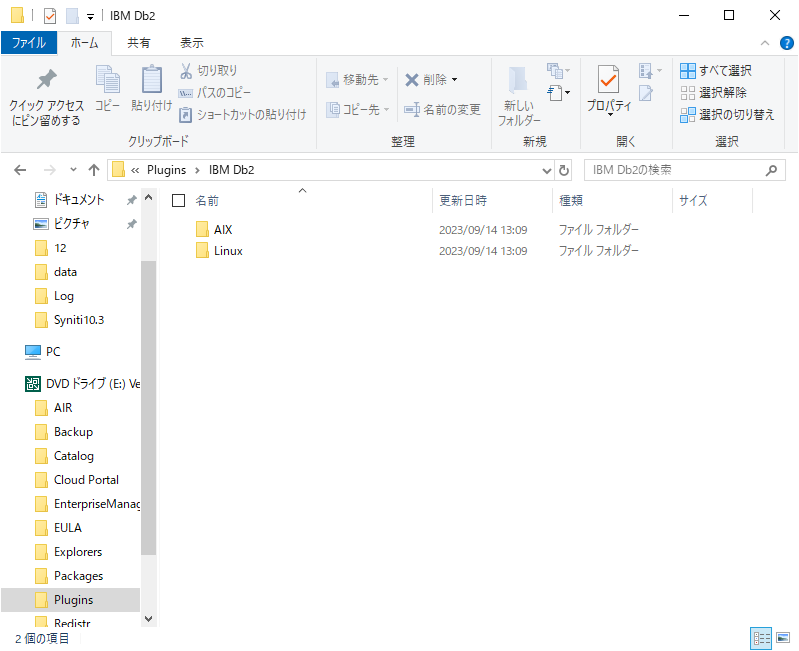Open the ファイル menu tab

coord(28,43)
